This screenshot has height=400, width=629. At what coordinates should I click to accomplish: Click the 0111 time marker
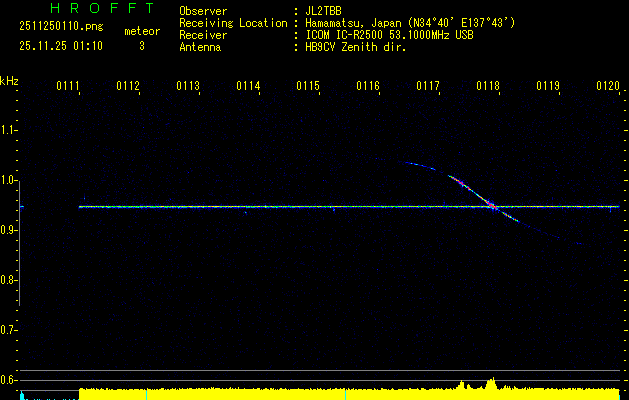click(68, 87)
